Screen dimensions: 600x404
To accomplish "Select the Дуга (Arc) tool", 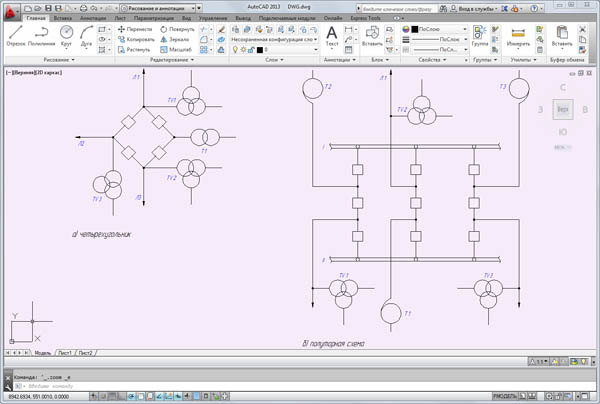I will pos(88,36).
